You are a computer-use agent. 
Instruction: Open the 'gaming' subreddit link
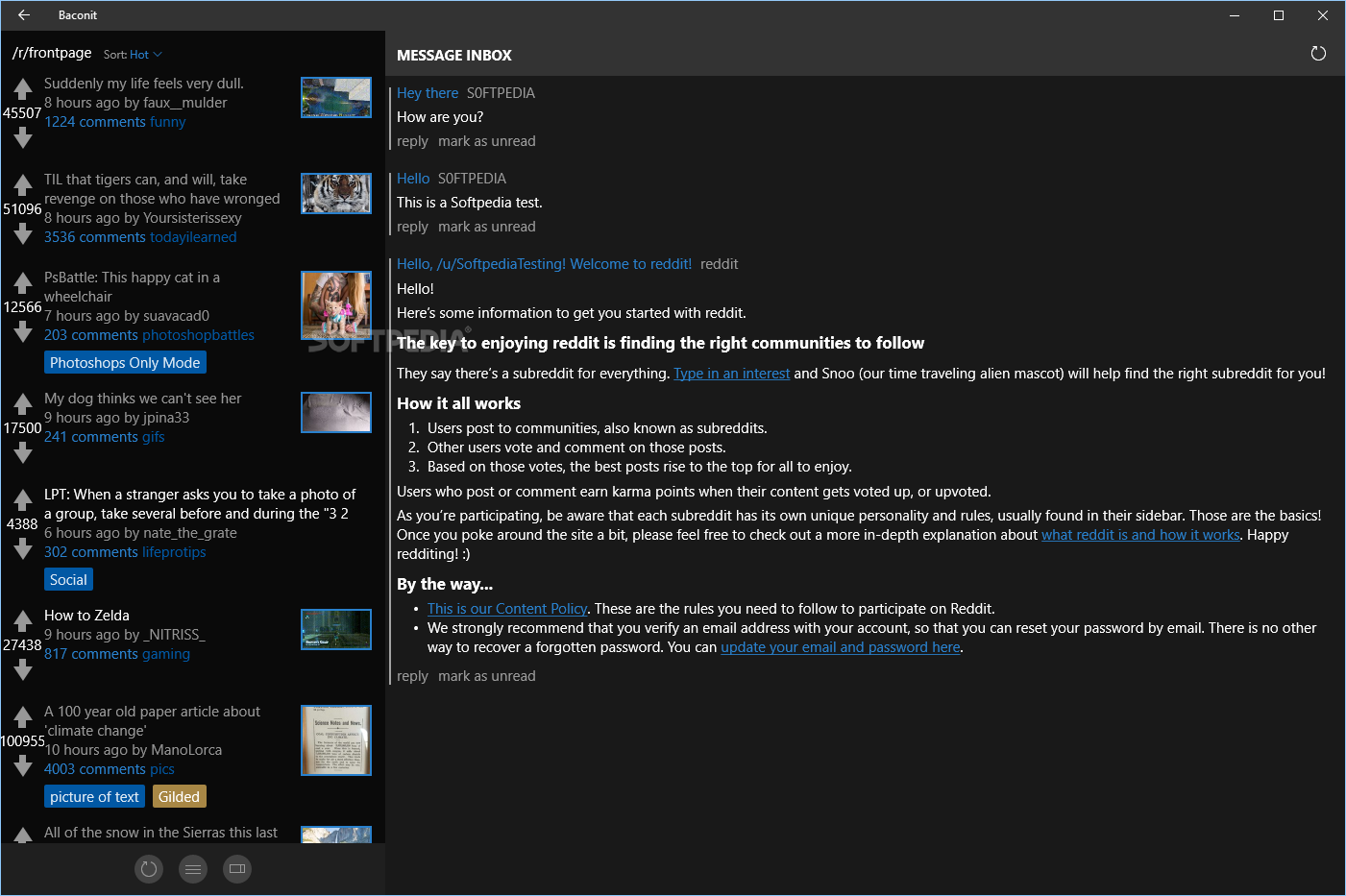(166, 654)
